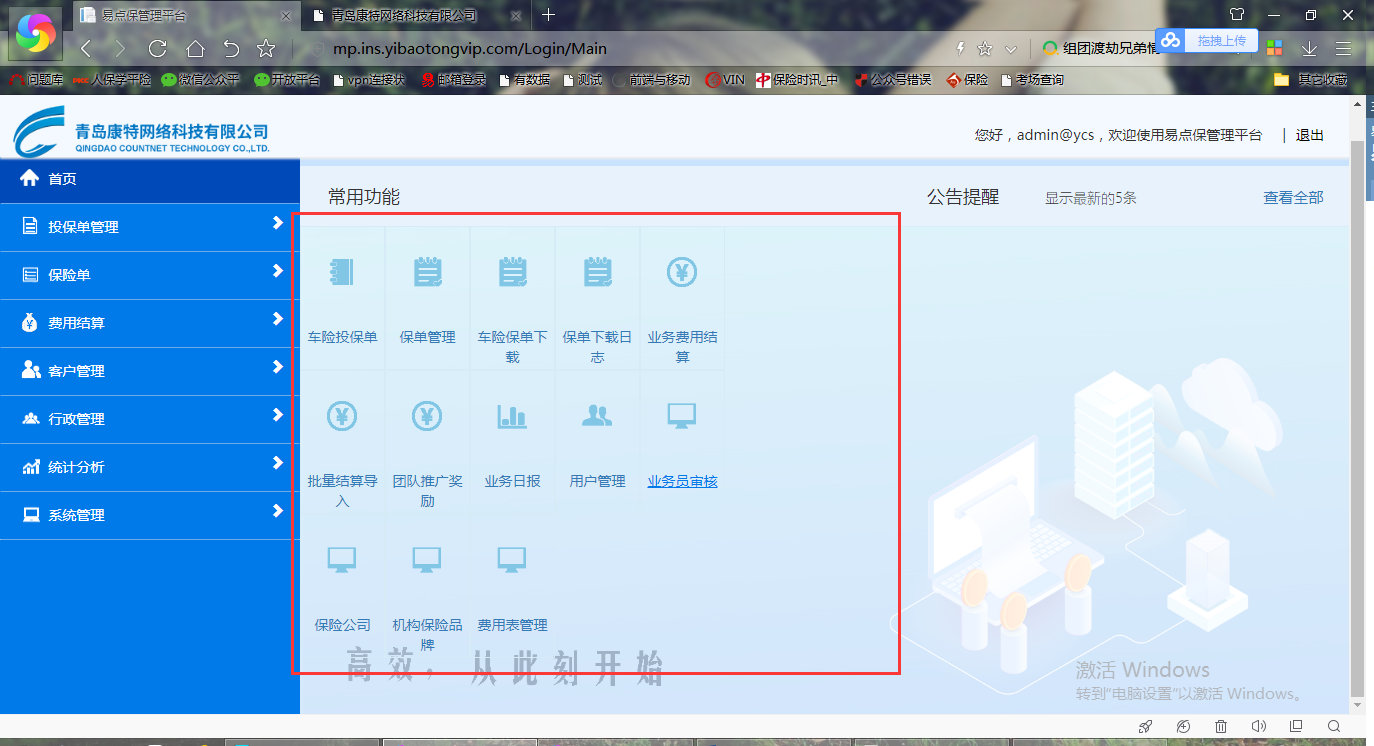1374x746 pixels.
Task: Click the 退出 logout link
Action: coord(1310,135)
